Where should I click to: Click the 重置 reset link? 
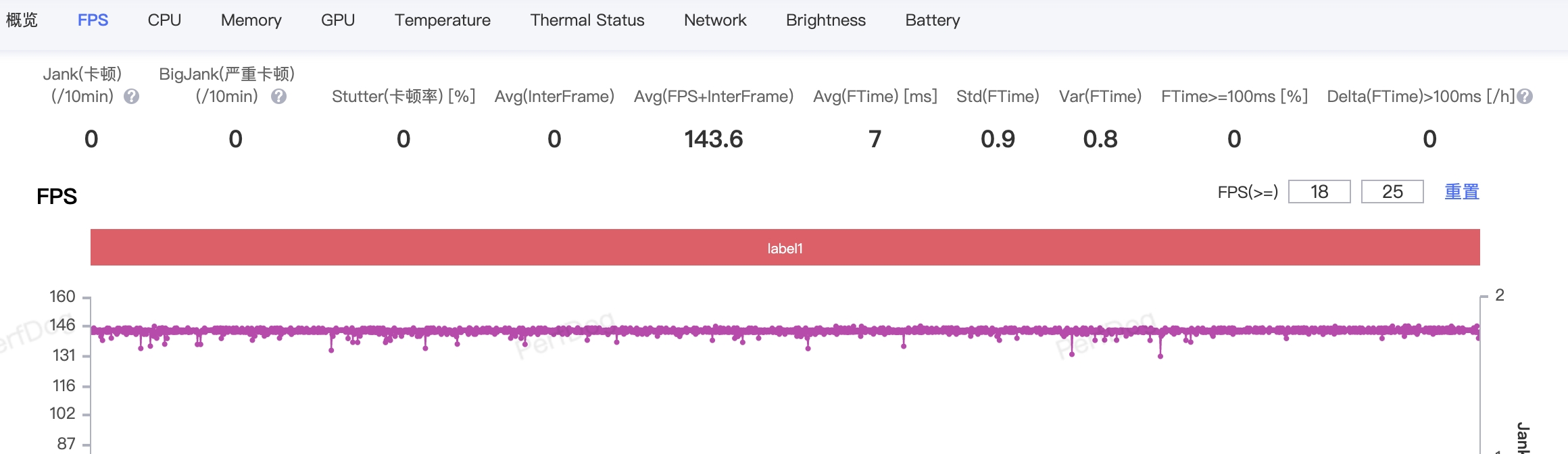click(1462, 192)
